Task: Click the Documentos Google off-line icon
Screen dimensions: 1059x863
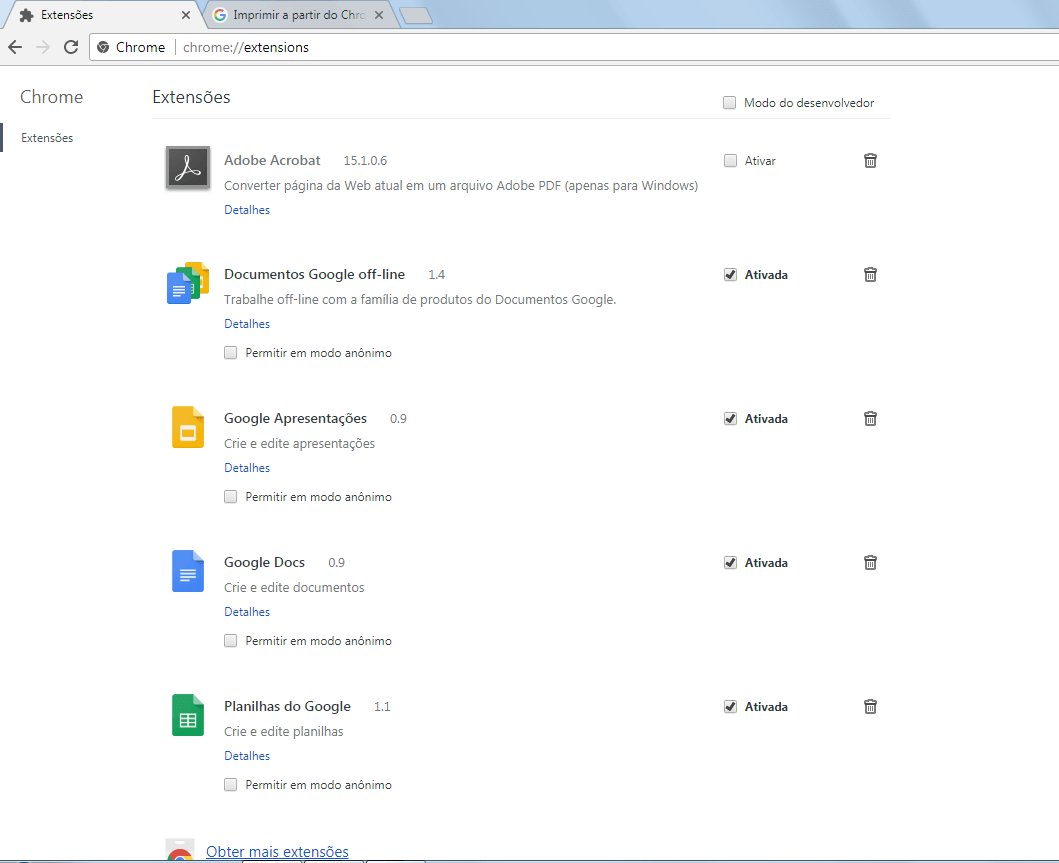Action: pos(188,283)
